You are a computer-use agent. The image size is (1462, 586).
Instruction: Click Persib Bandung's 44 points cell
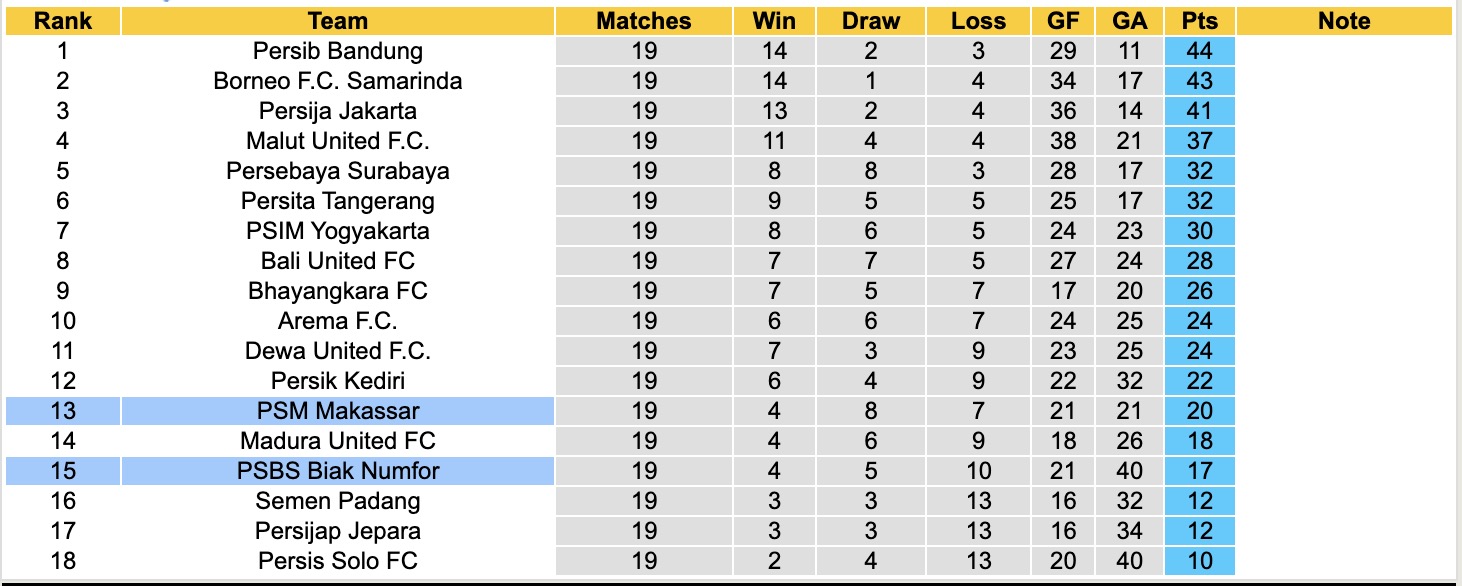click(x=1199, y=51)
